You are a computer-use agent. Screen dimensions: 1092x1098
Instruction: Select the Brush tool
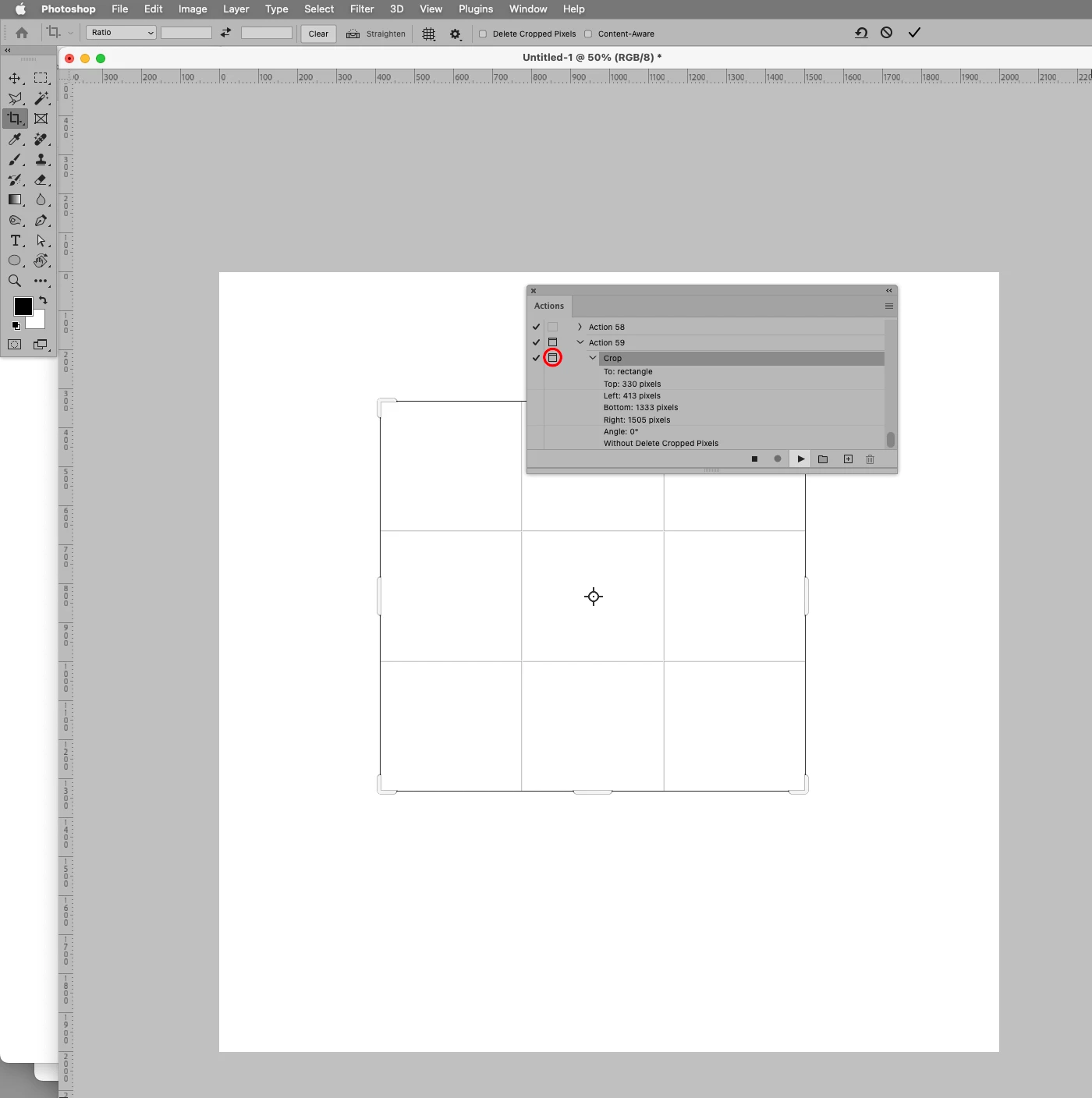(15, 159)
